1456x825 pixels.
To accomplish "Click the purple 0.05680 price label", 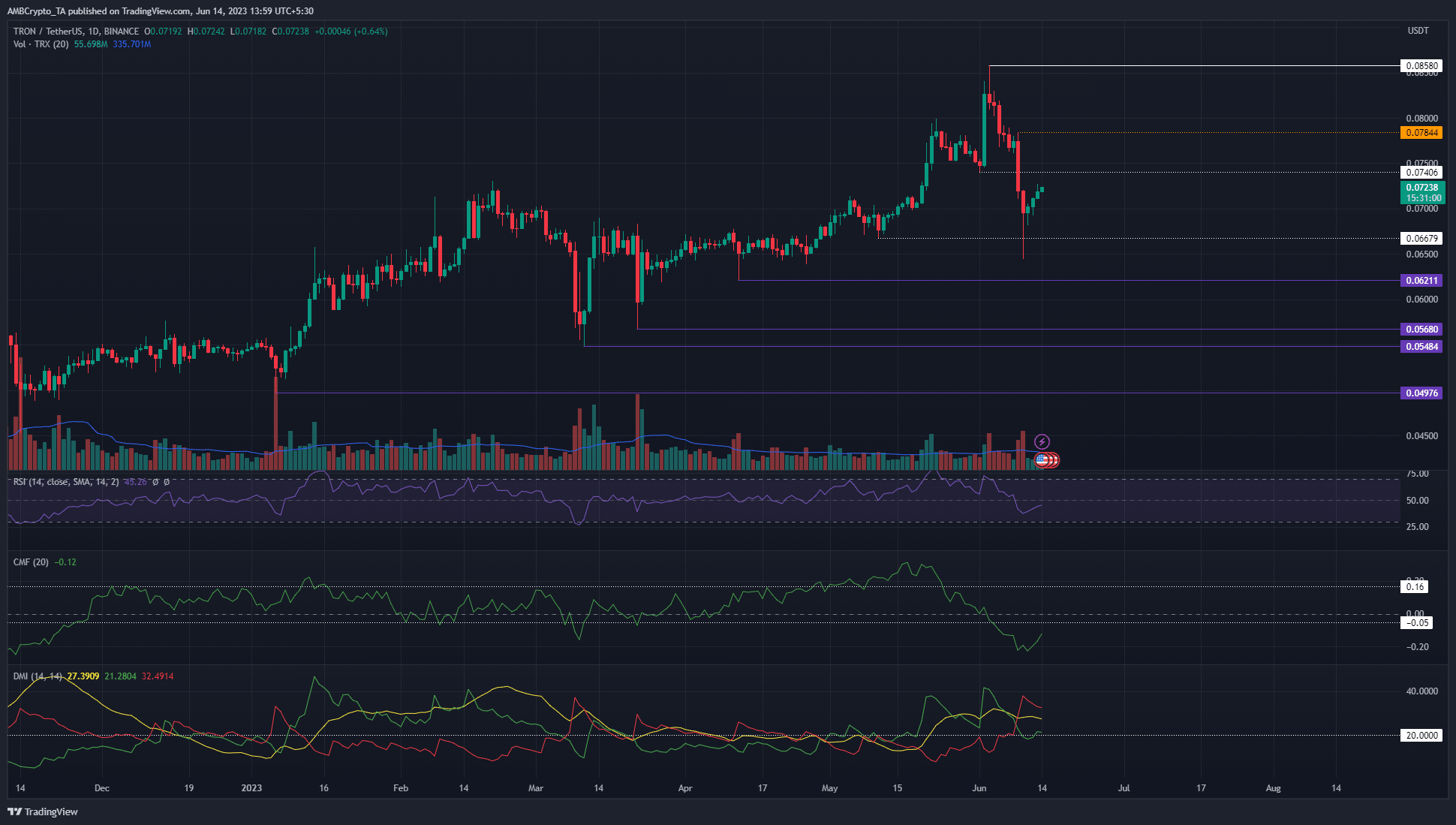I will [x=1421, y=330].
